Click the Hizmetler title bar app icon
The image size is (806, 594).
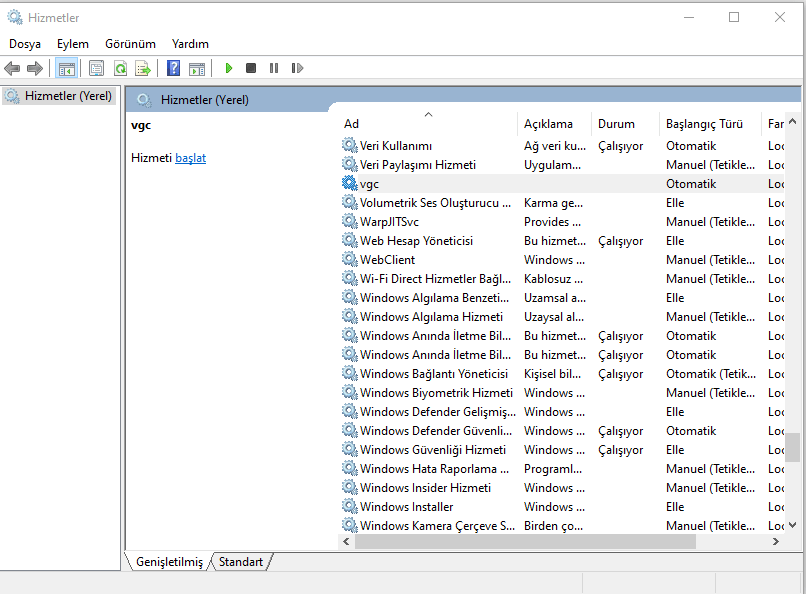(x=15, y=17)
